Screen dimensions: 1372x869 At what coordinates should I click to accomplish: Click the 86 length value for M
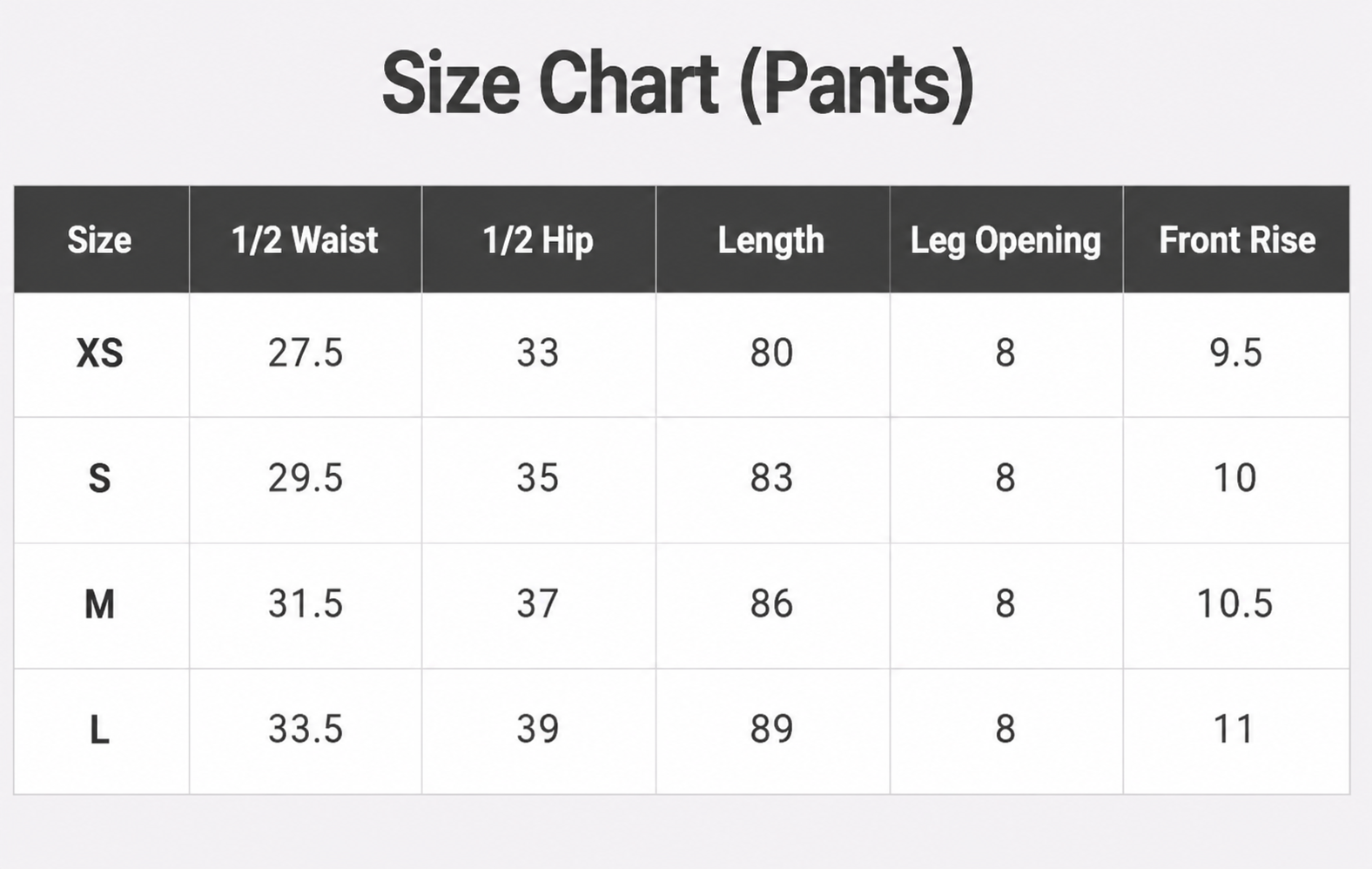pyautogui.click(x=771, y=603)
